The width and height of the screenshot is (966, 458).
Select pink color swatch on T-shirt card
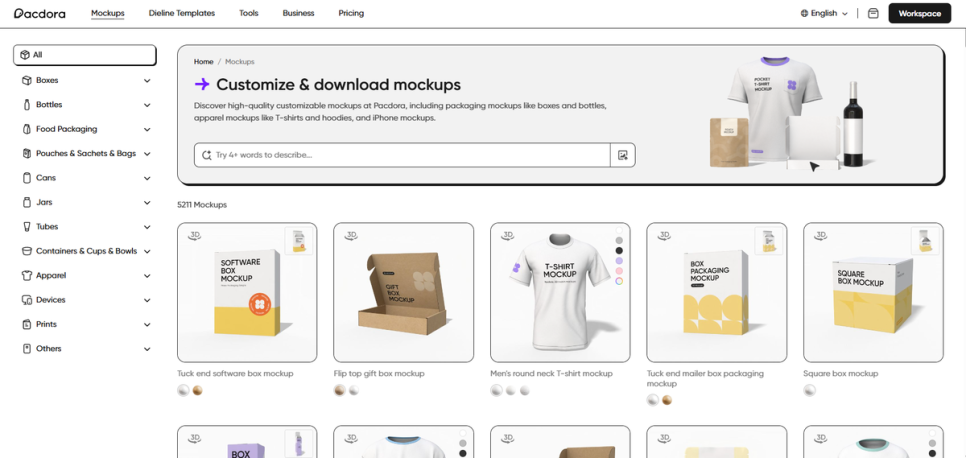point(619,271)
